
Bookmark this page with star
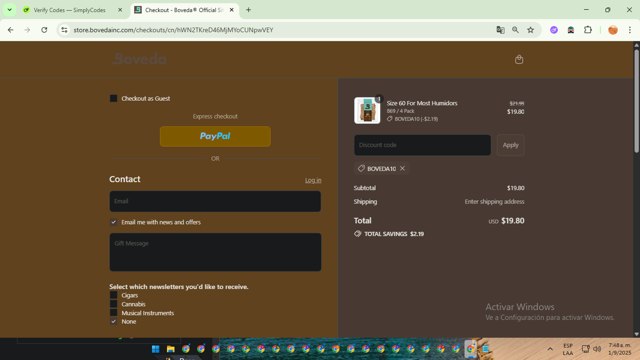coord(531,30)
